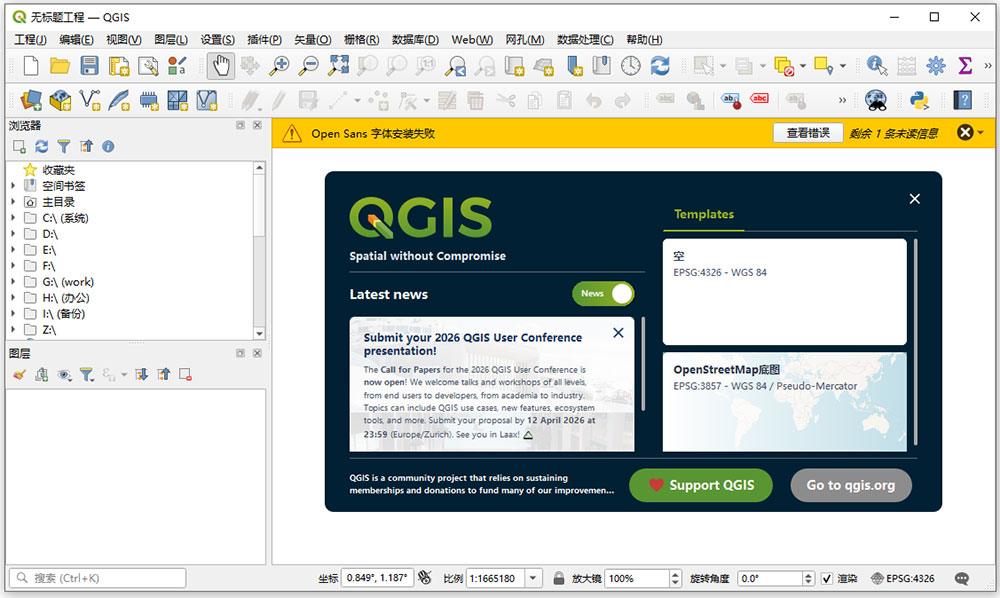The height and width of the screenshot is (598, 1000).
Task: Increase 旋转角度 with the stepper arrow
Action: tap(809, 573)
